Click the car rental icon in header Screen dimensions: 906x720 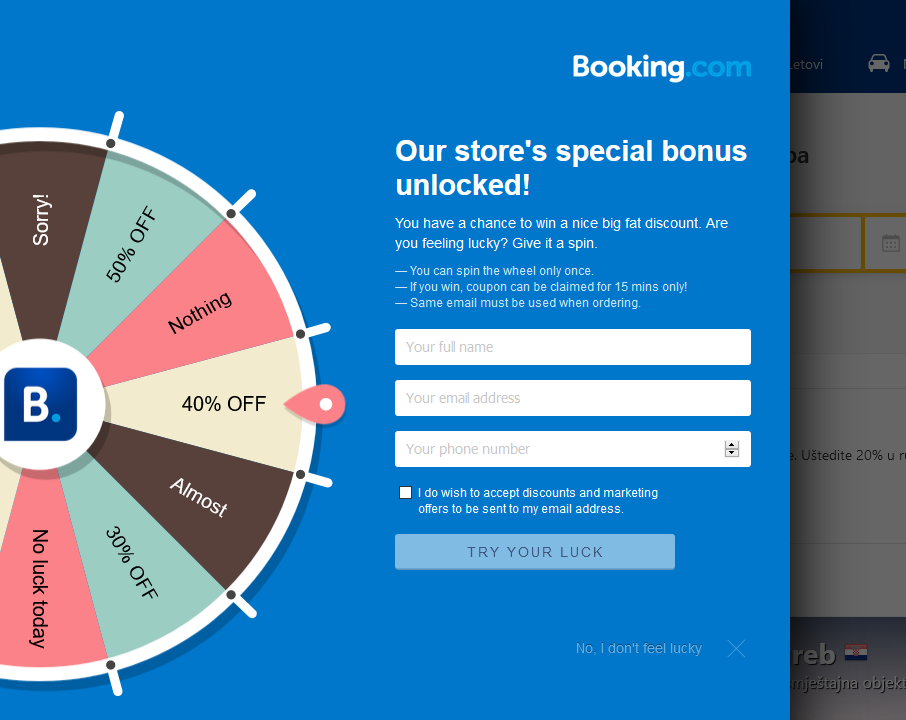tap(879, 64)
